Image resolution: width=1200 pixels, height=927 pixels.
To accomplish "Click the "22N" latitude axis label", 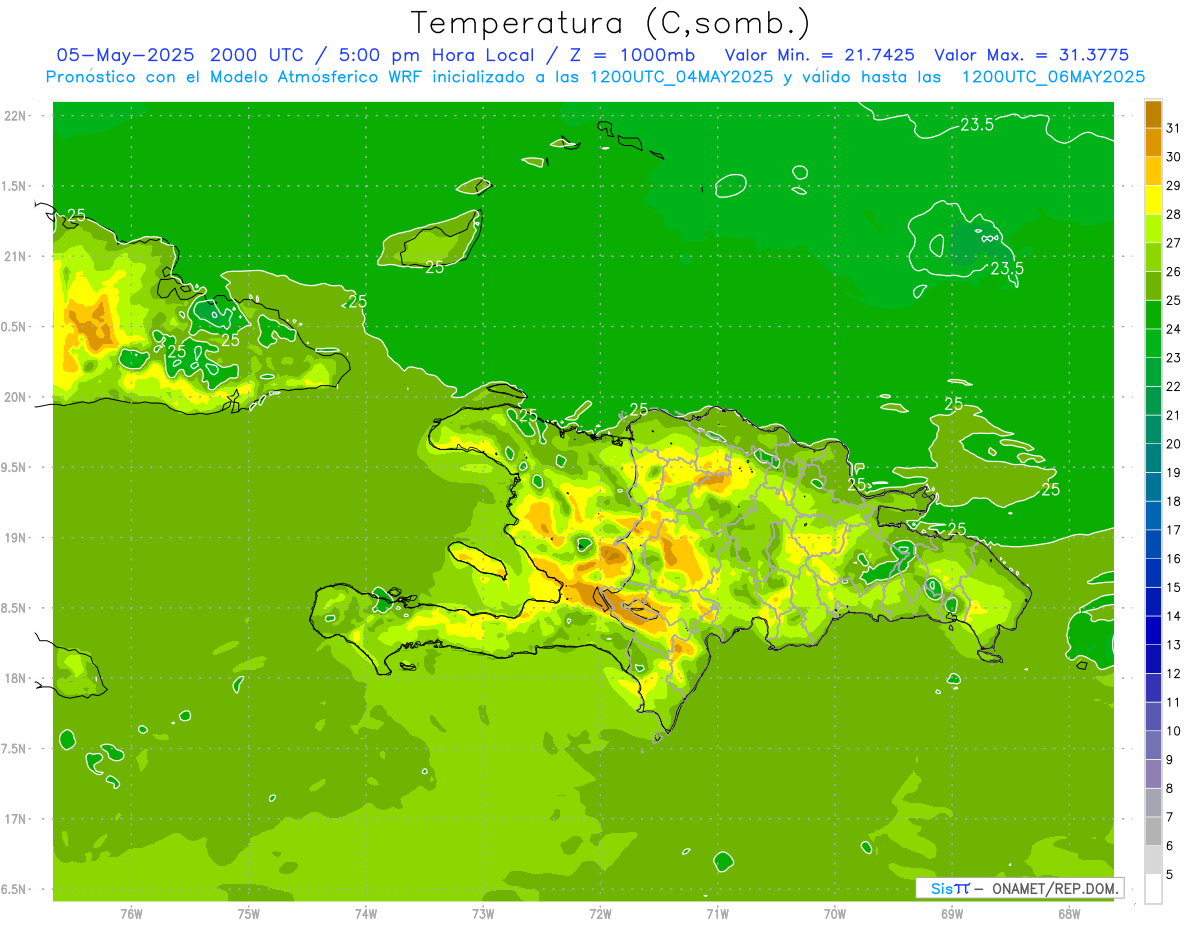I will click(x=16, y=116).
